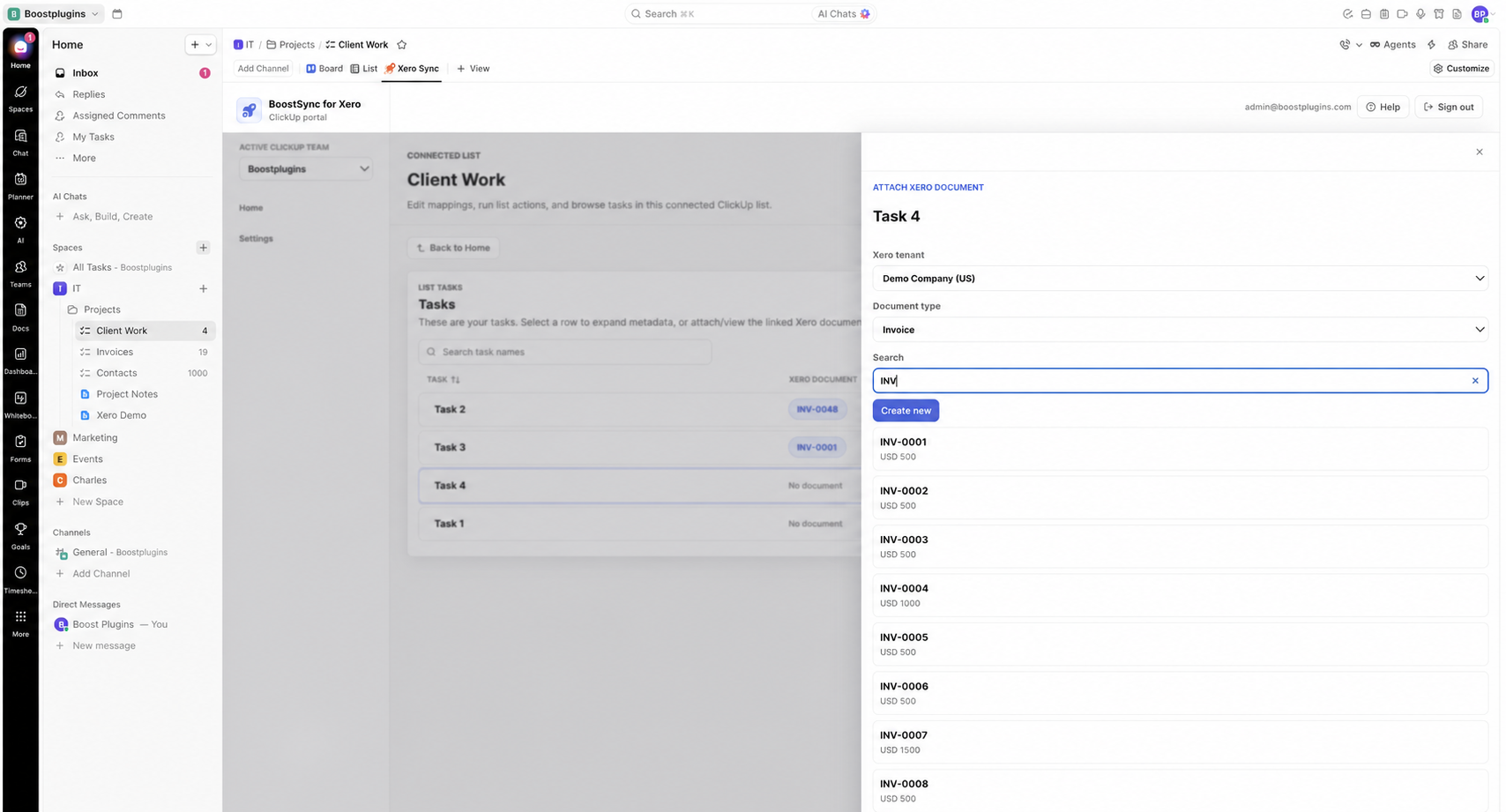Open Whiteboards in the left rail

(20, 404)
